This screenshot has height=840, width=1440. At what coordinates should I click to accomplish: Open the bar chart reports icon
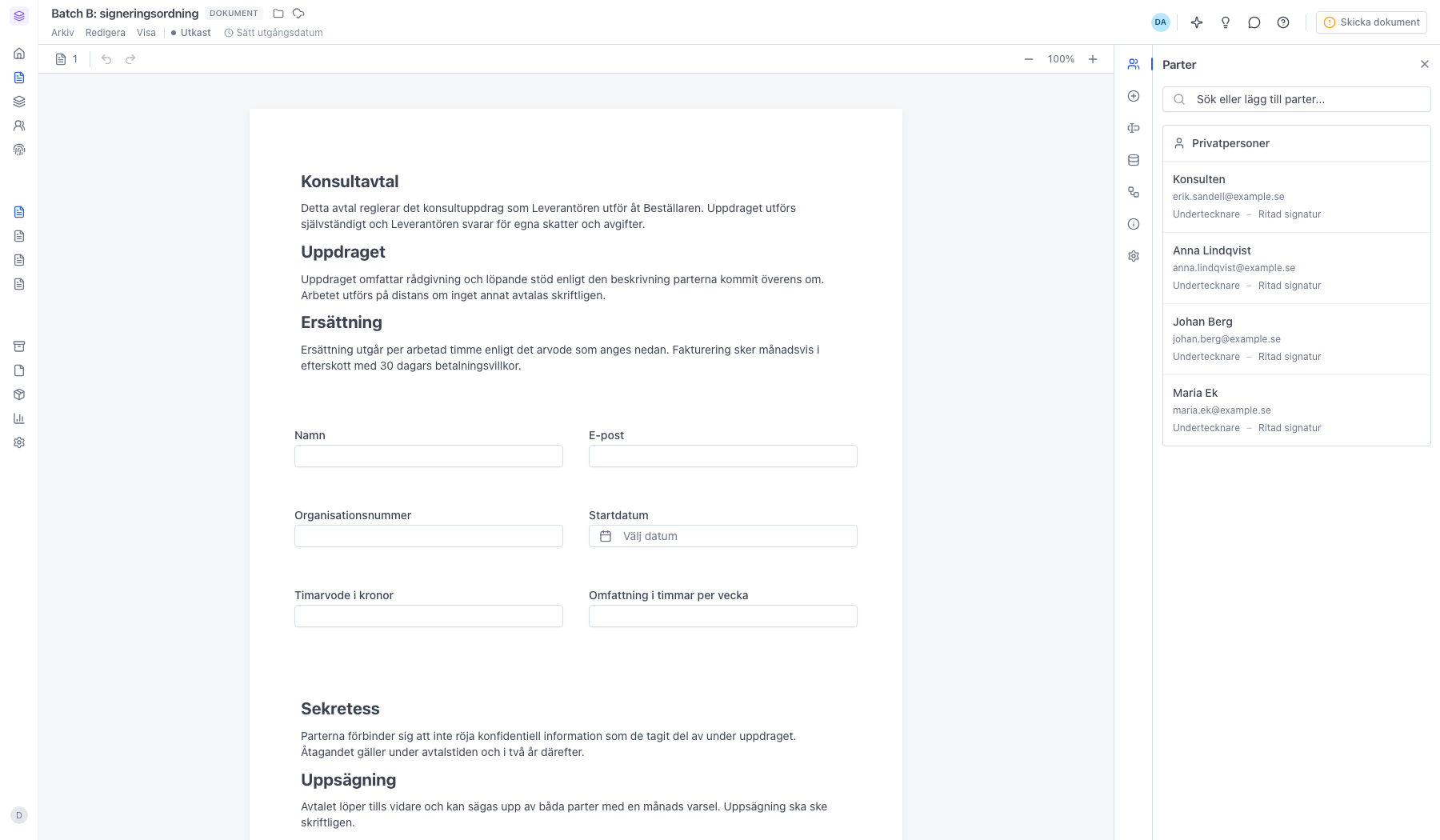(x=19, y=418)
